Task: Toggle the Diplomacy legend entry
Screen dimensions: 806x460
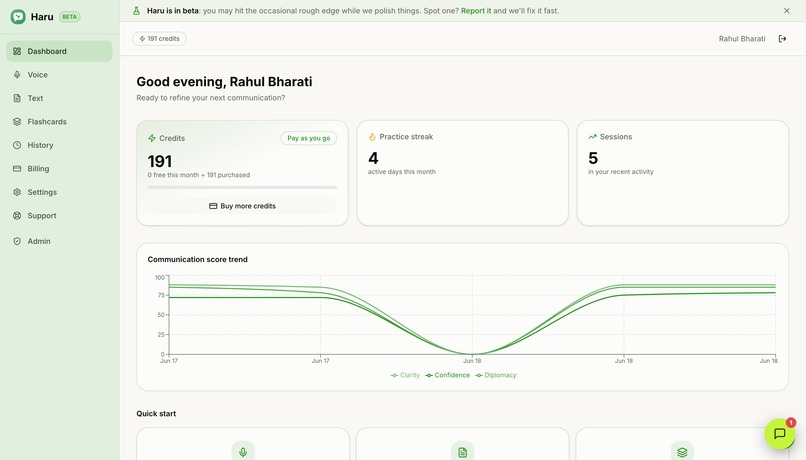Action: pos(496,375)
